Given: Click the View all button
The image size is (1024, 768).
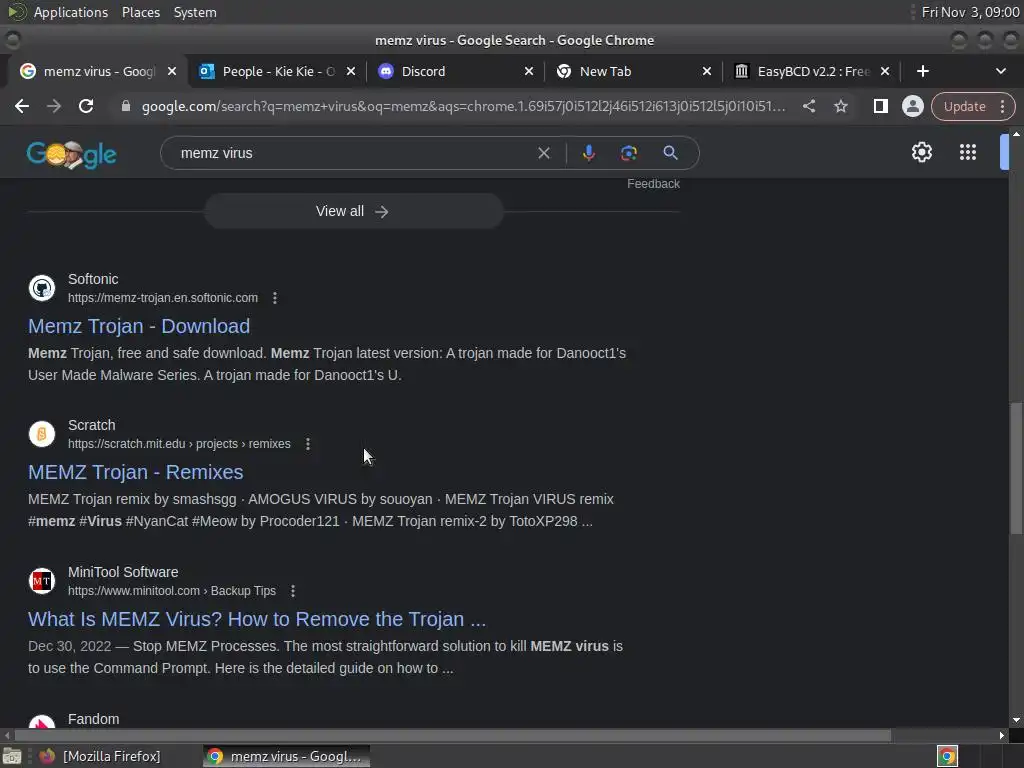Looking at the screenshot, I should [x=353, y=211].
